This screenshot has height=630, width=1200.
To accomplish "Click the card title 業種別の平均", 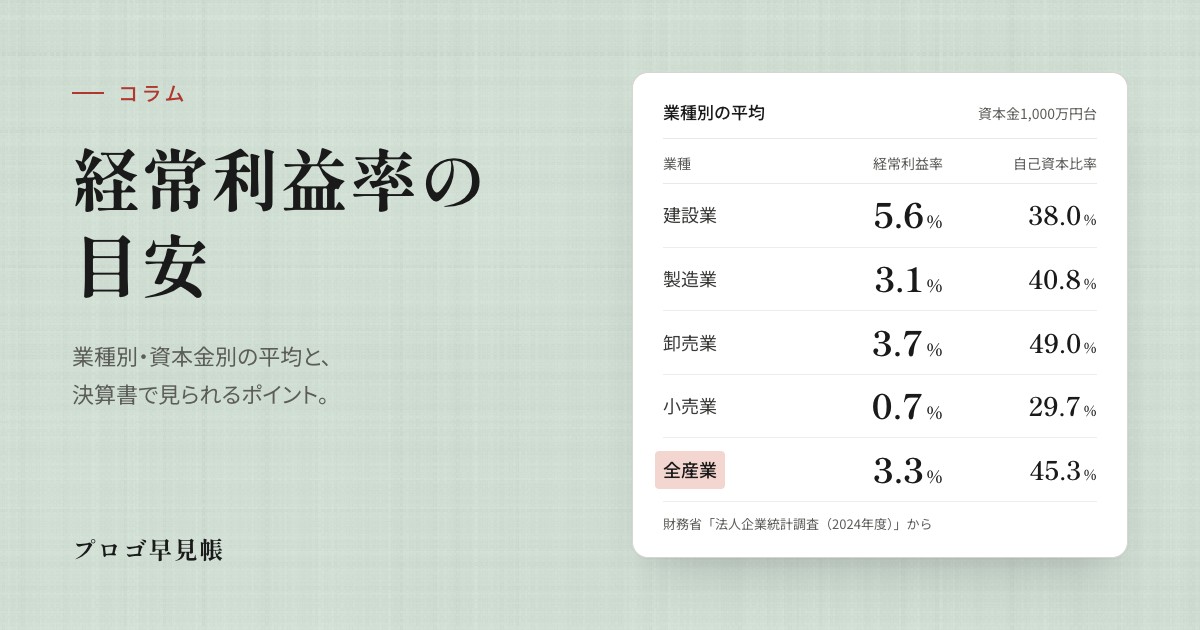I will (714, 113).
